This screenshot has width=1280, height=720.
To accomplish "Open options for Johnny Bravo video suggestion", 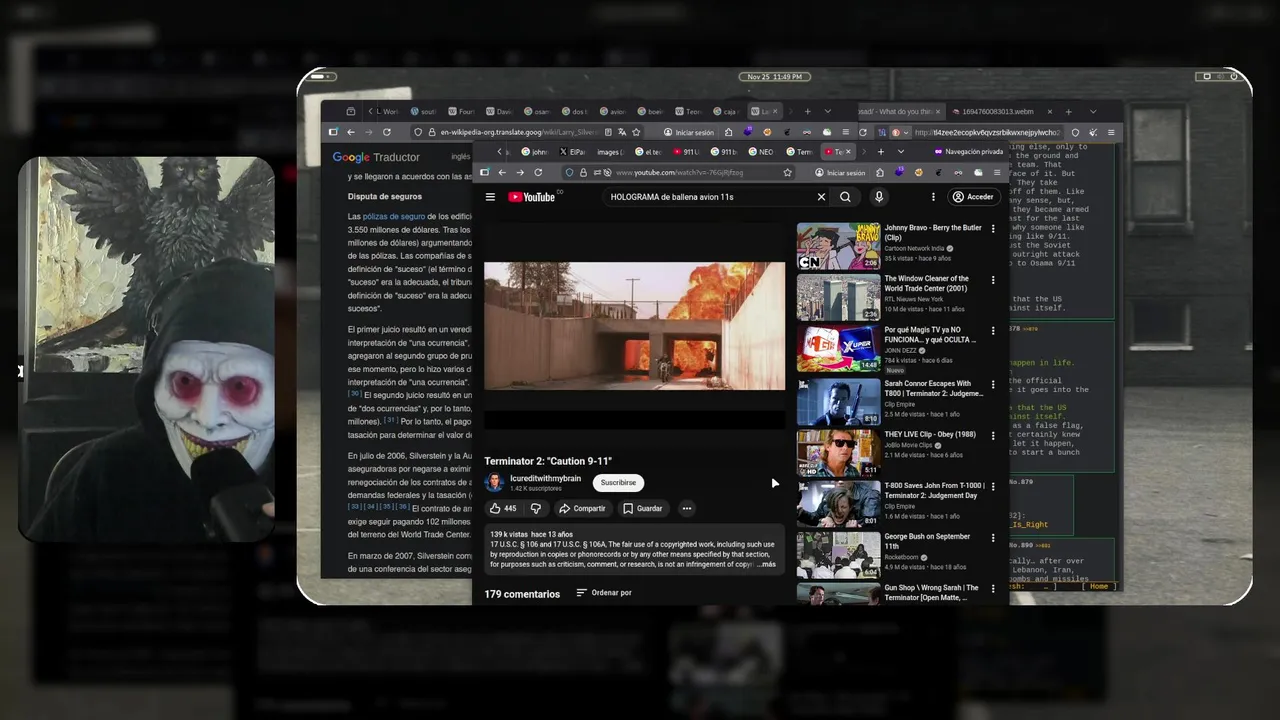I will pyautogui.click(x=993, y=229).
